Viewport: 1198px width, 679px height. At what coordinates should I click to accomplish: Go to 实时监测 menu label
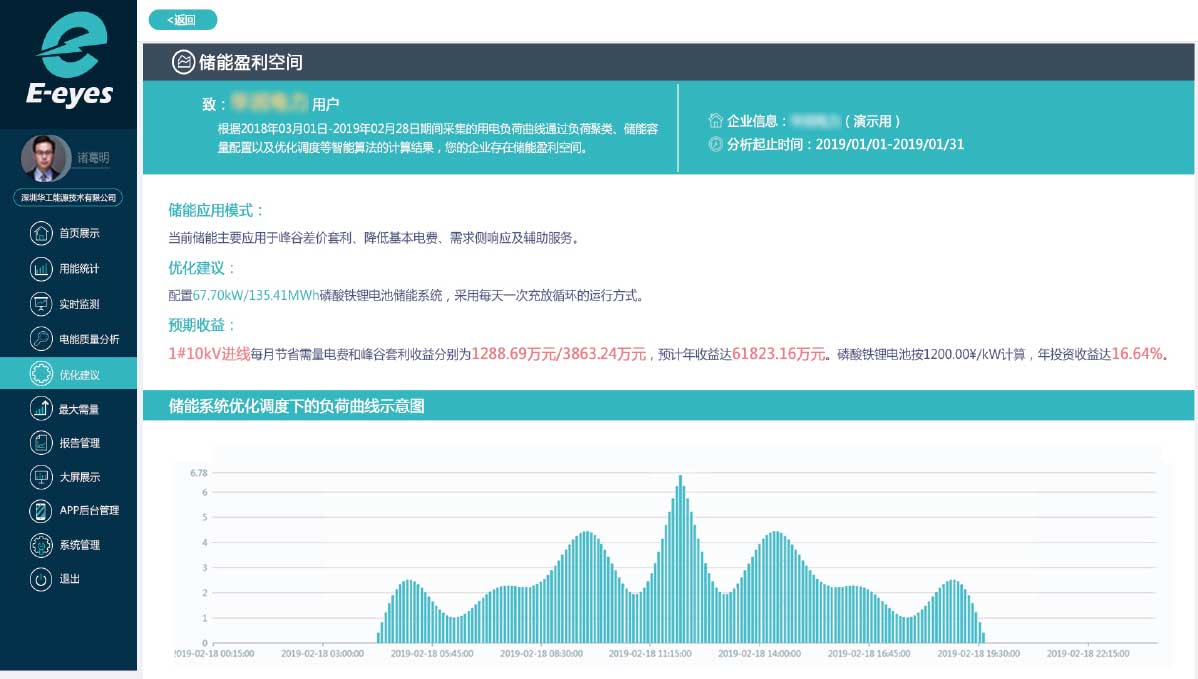79,304
